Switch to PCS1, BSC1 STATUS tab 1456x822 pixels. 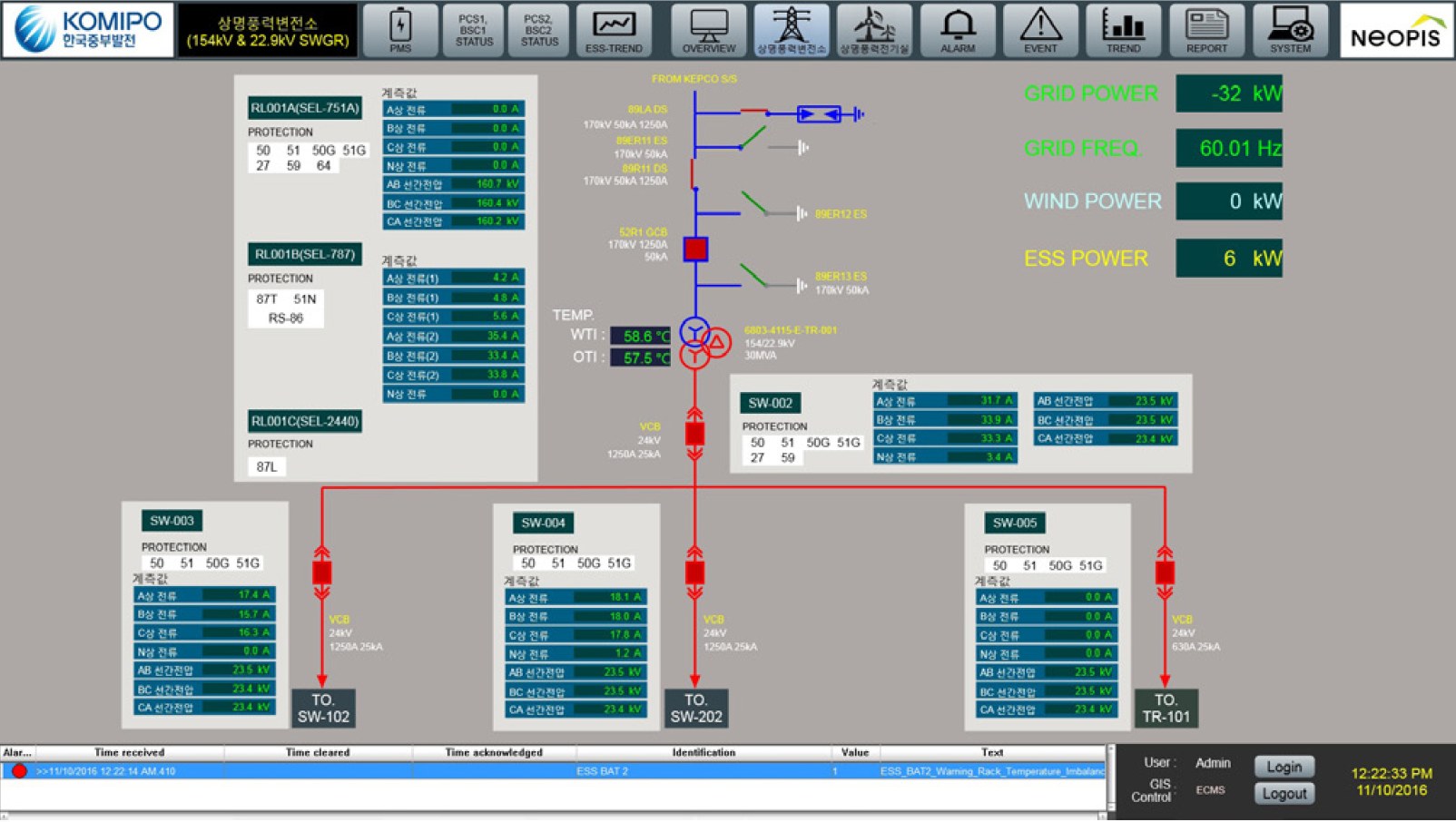coord(474,30)
